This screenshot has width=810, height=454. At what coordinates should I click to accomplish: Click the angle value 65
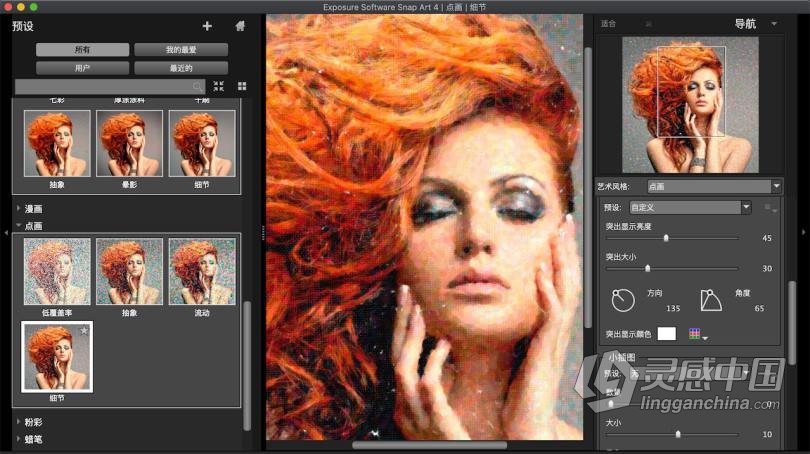click(x=759, y=308)
